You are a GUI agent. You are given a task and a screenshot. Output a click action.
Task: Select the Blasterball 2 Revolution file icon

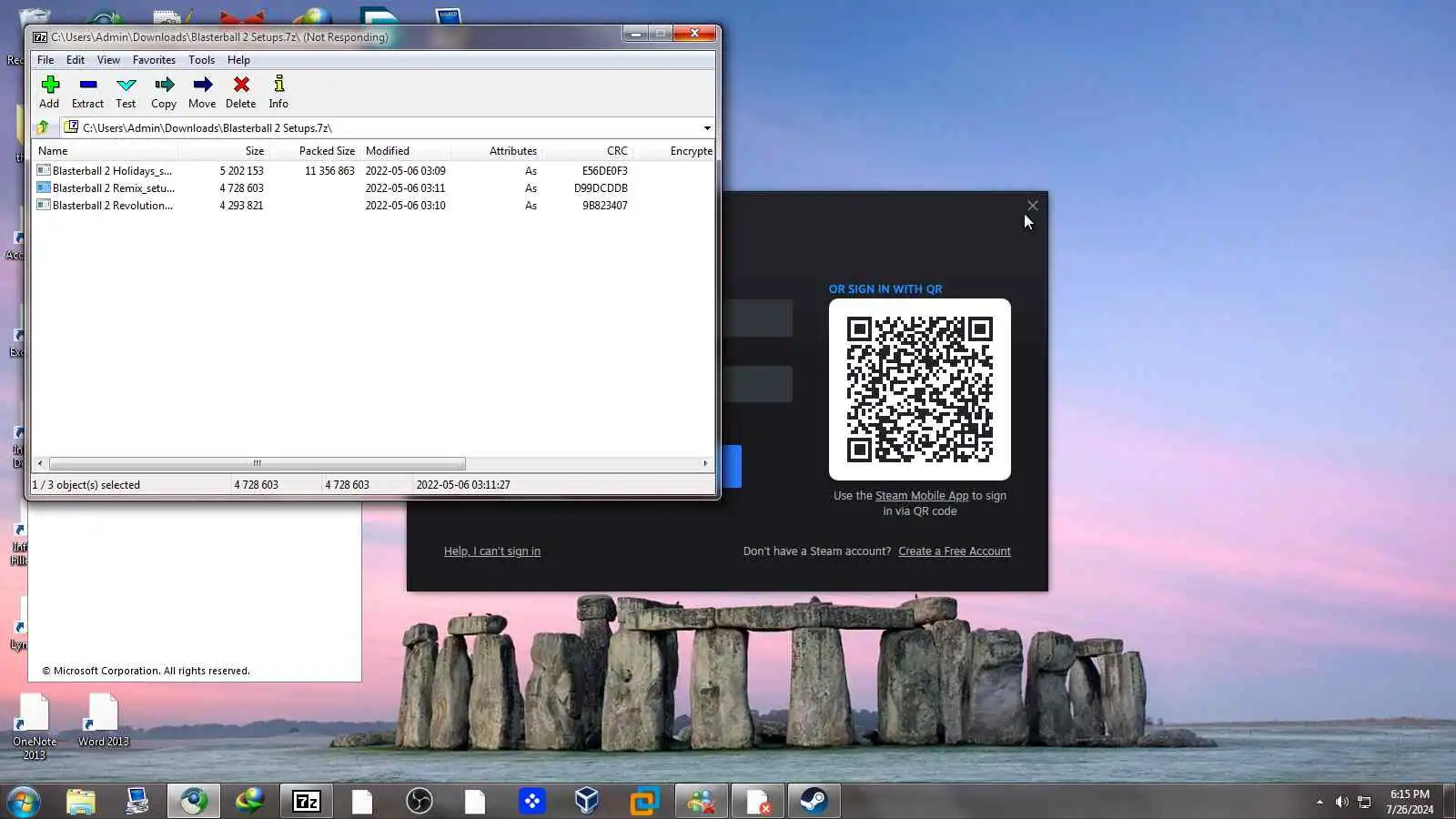43,205
